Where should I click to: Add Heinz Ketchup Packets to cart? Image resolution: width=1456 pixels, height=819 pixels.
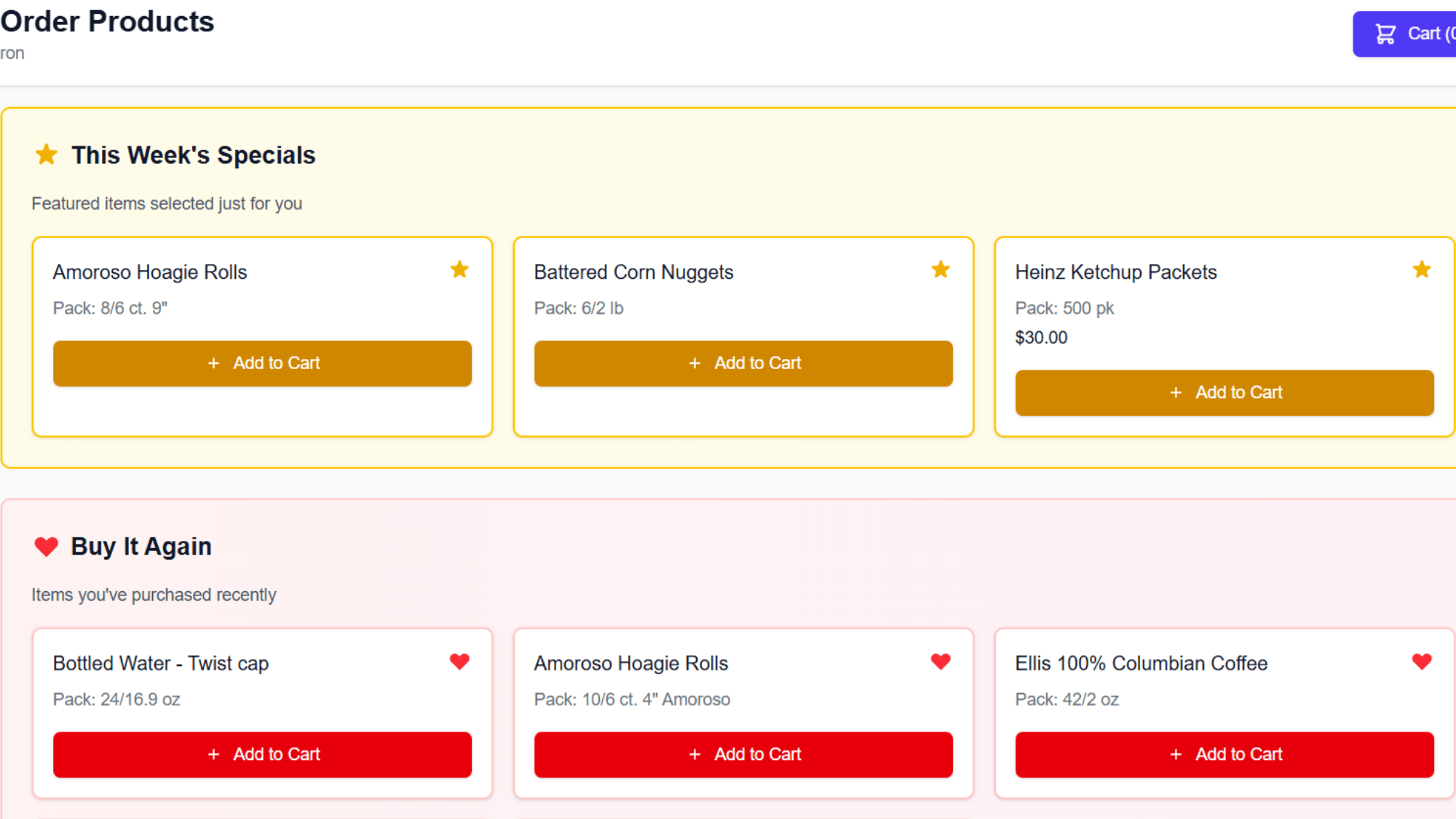[x=1224, y=392]
